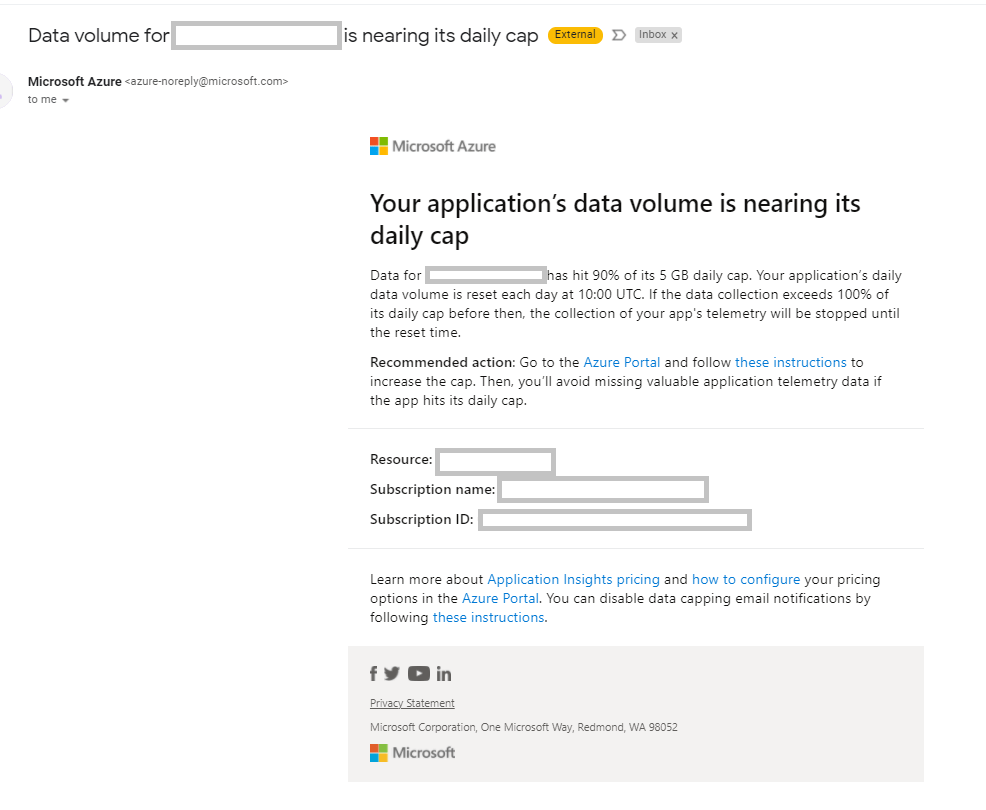Follow the "how to configure" link
Viewport: 986px width, 810px height.
coord(746,579)
